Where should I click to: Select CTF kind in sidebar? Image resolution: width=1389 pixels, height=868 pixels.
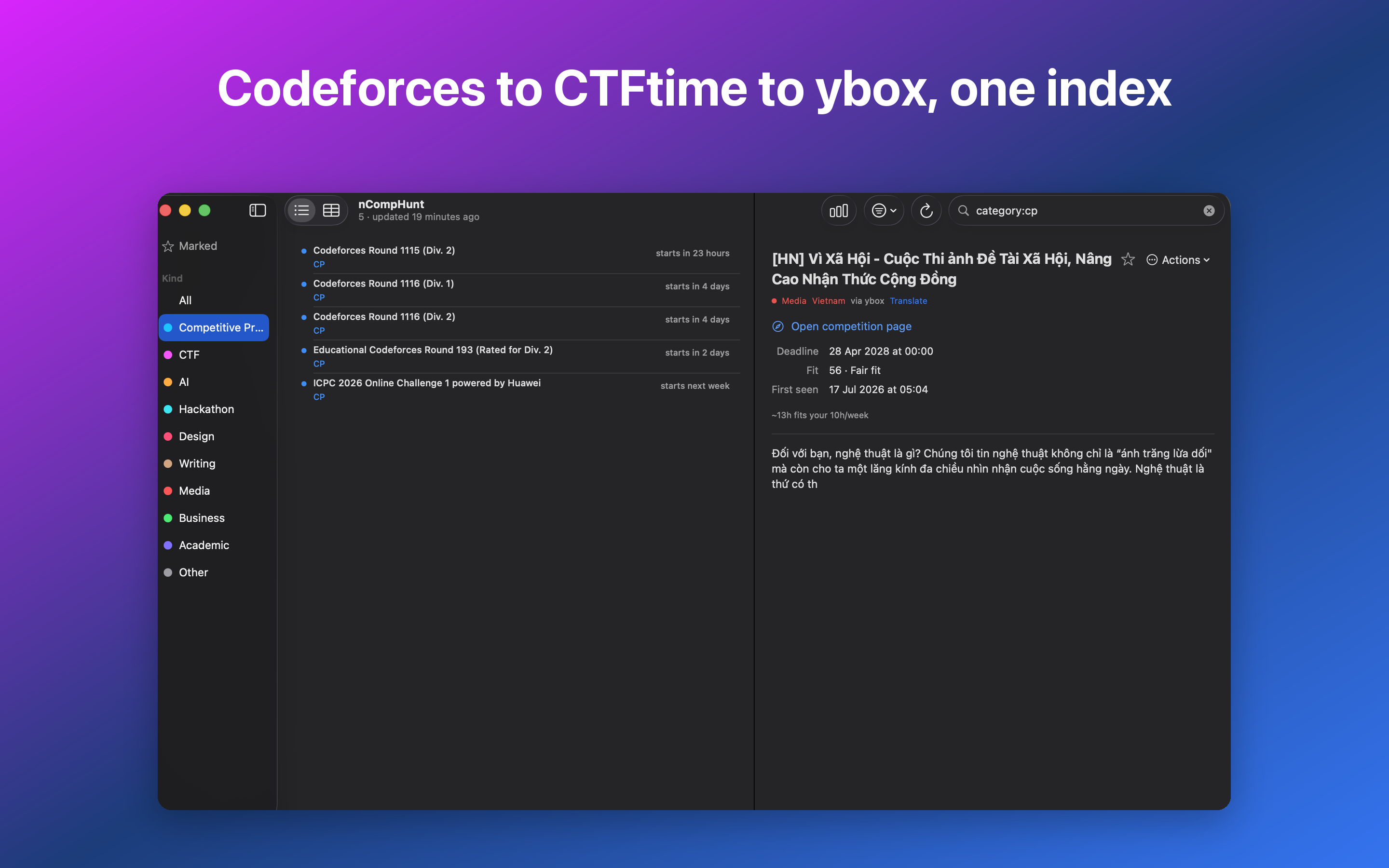click(x=214, y=355)
